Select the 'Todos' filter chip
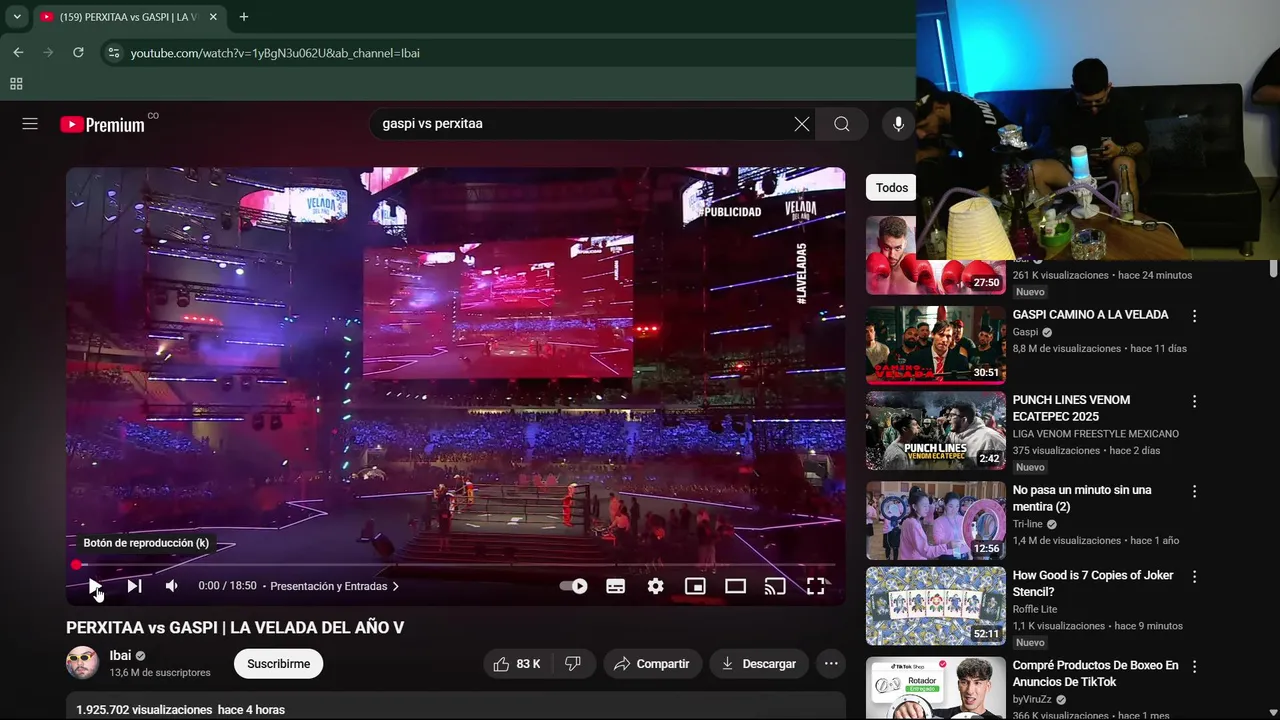The width and height of the screenshot is (1280, 720). (x=891, y=187)
